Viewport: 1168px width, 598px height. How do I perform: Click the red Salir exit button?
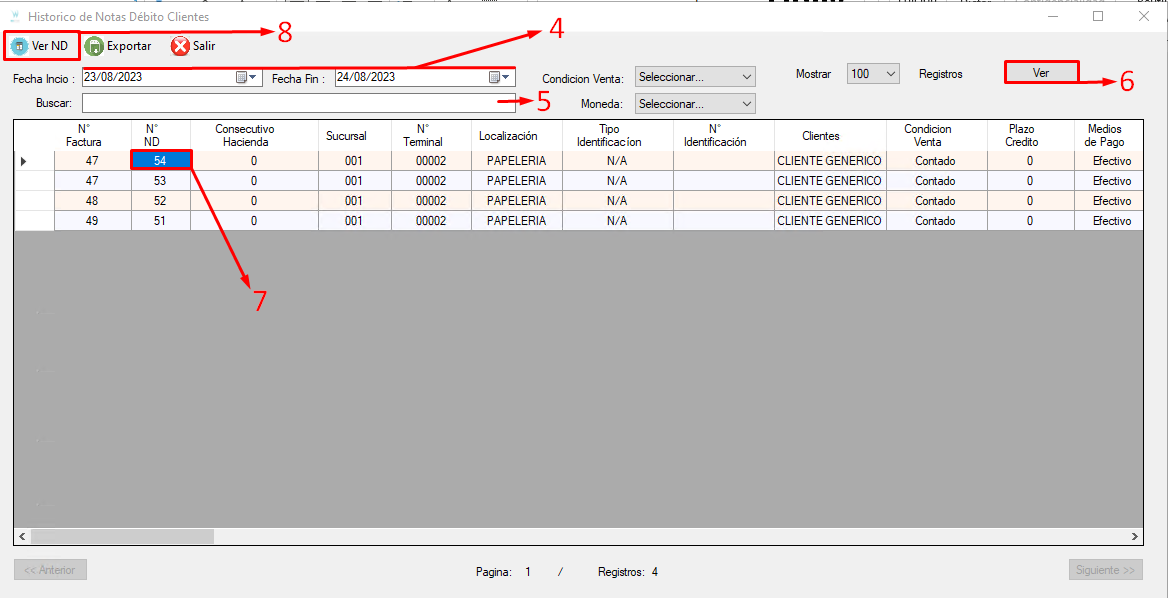(193, 46)
